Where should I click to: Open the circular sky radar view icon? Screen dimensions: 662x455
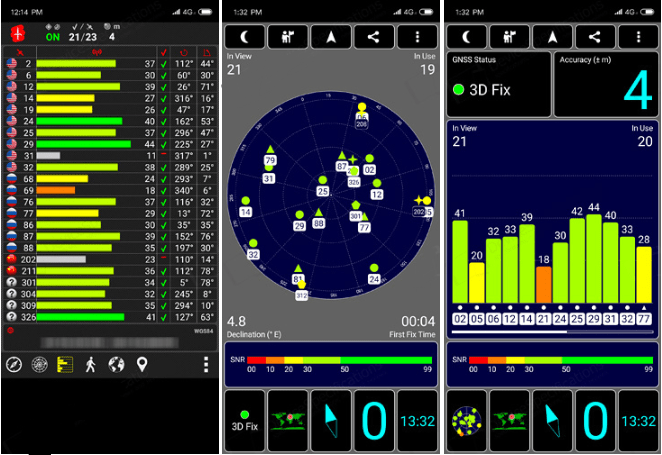[40, 365]
